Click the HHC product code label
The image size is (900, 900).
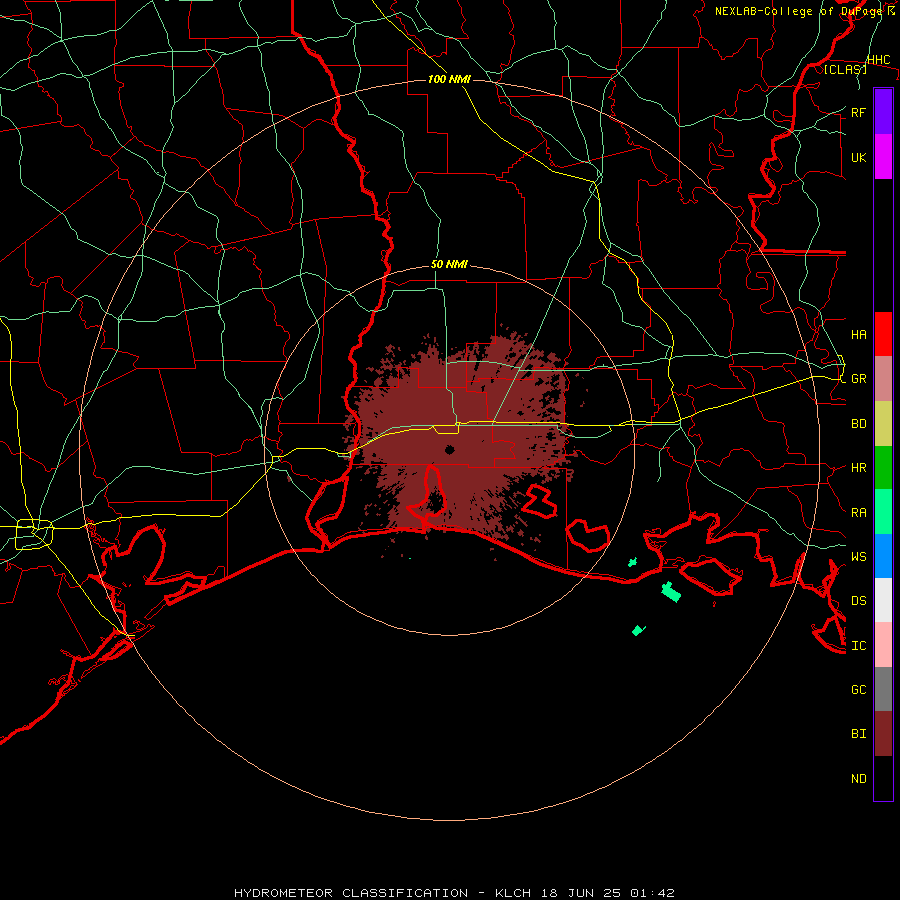pyautogui.click(x=878, y=60)
